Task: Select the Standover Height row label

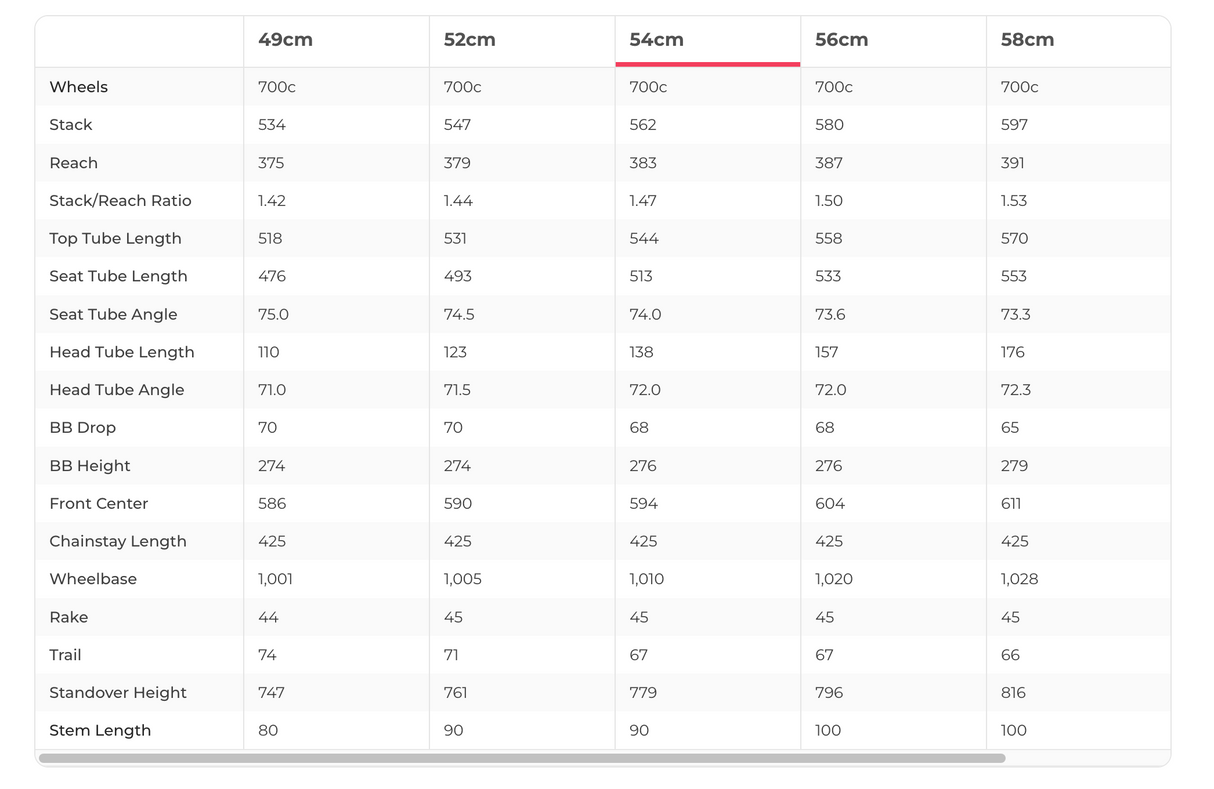Action: [x=118, y=693]
